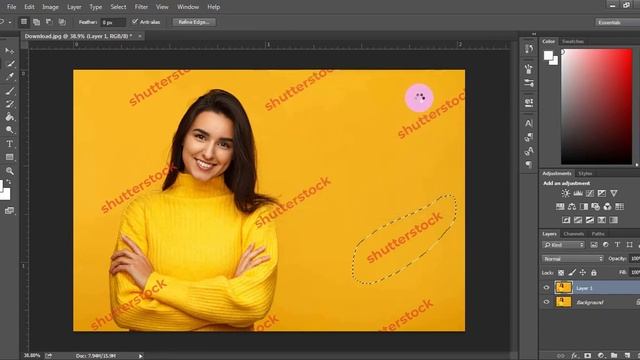Toggle lock position

click(583, 273)
